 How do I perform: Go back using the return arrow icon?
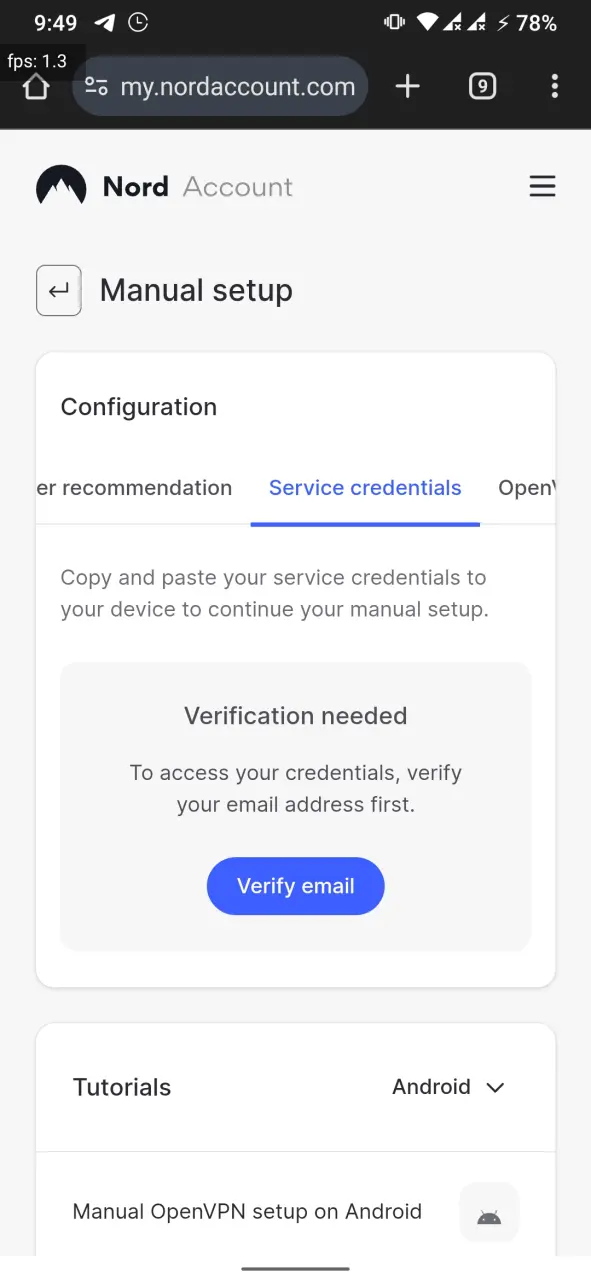tap(59, 291)
